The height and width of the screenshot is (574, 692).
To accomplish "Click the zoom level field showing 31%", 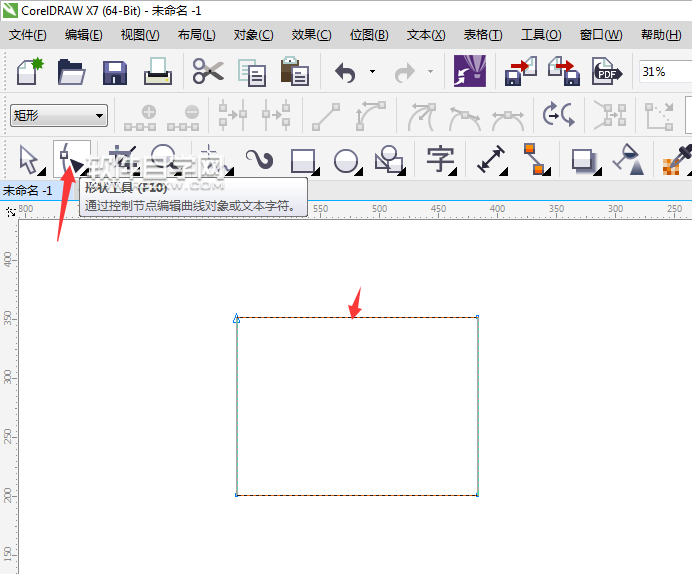I will pyautogui.click(x=665, y=71).
